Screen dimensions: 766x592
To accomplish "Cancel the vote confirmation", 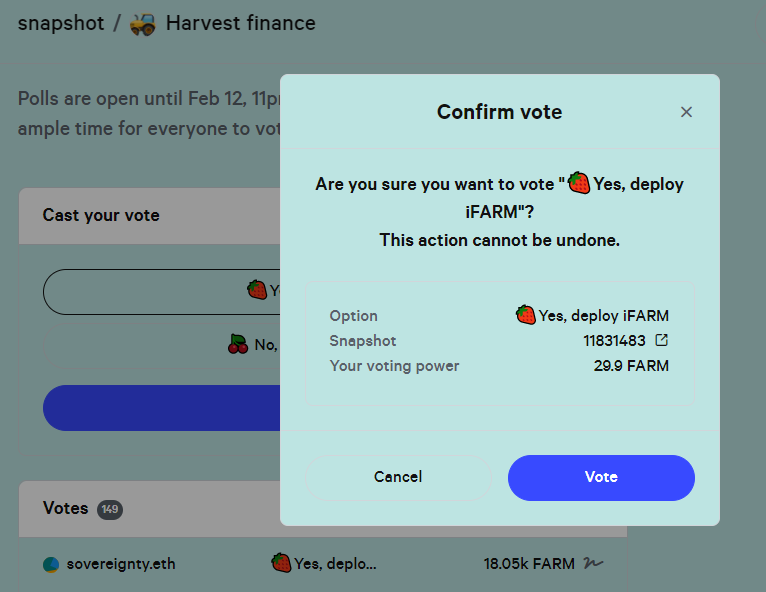I will coord(398,478).
